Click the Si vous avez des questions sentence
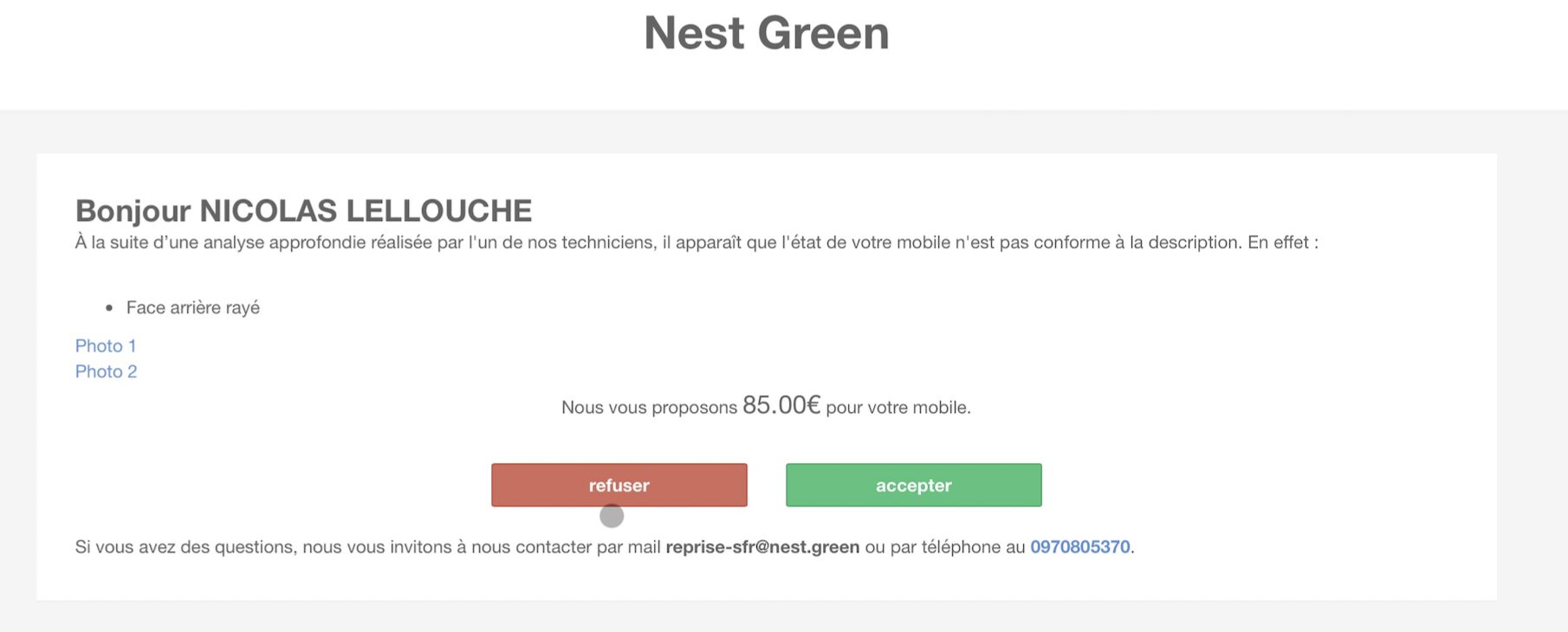The width and height of the screenshot is (1568, 632). [x=605, y=547]
